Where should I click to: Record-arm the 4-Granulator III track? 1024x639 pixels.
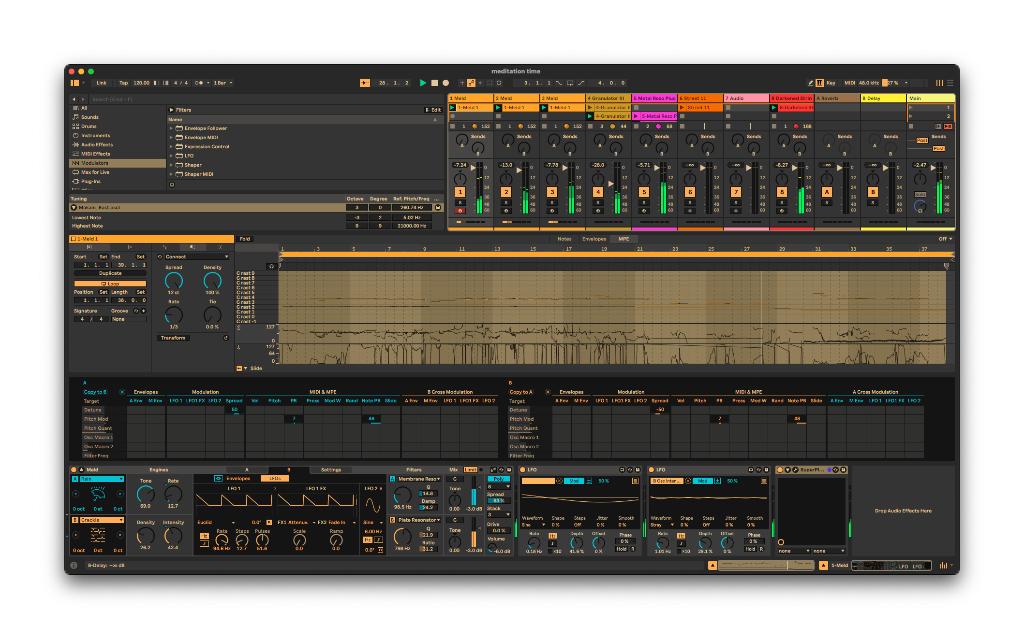click(x=598, y=210)
